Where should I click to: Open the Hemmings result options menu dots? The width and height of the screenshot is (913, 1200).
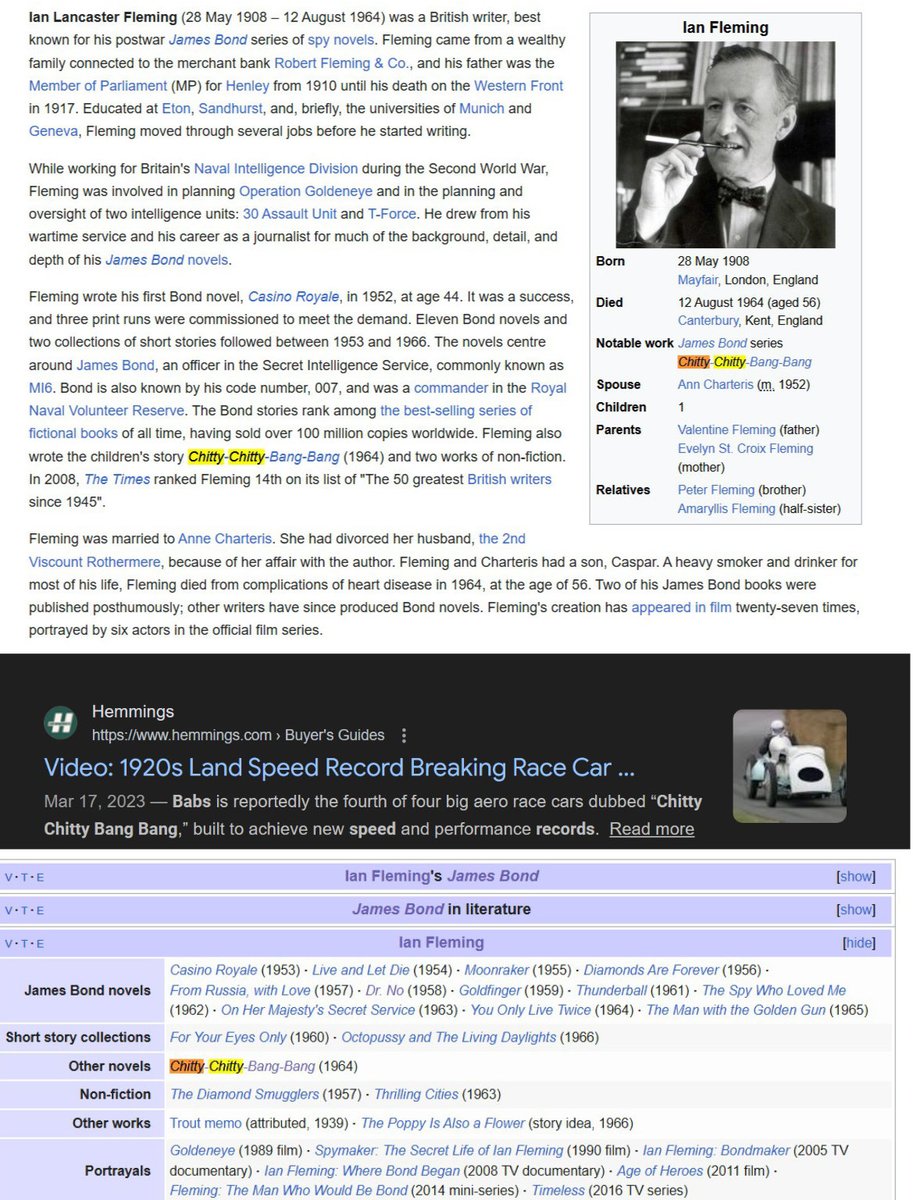click(404, 735)
